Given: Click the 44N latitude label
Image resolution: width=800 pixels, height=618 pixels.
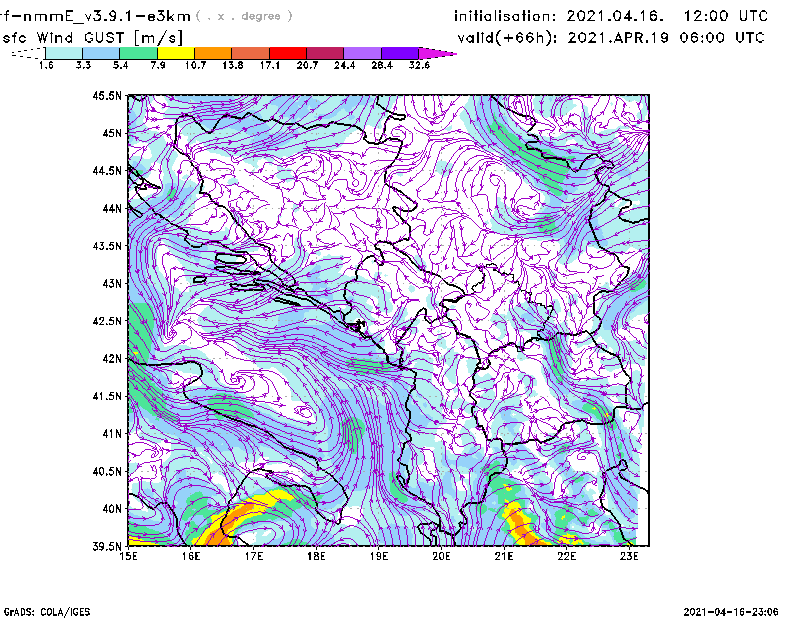Looking at the screenshot, I should (x=112, y=208).
